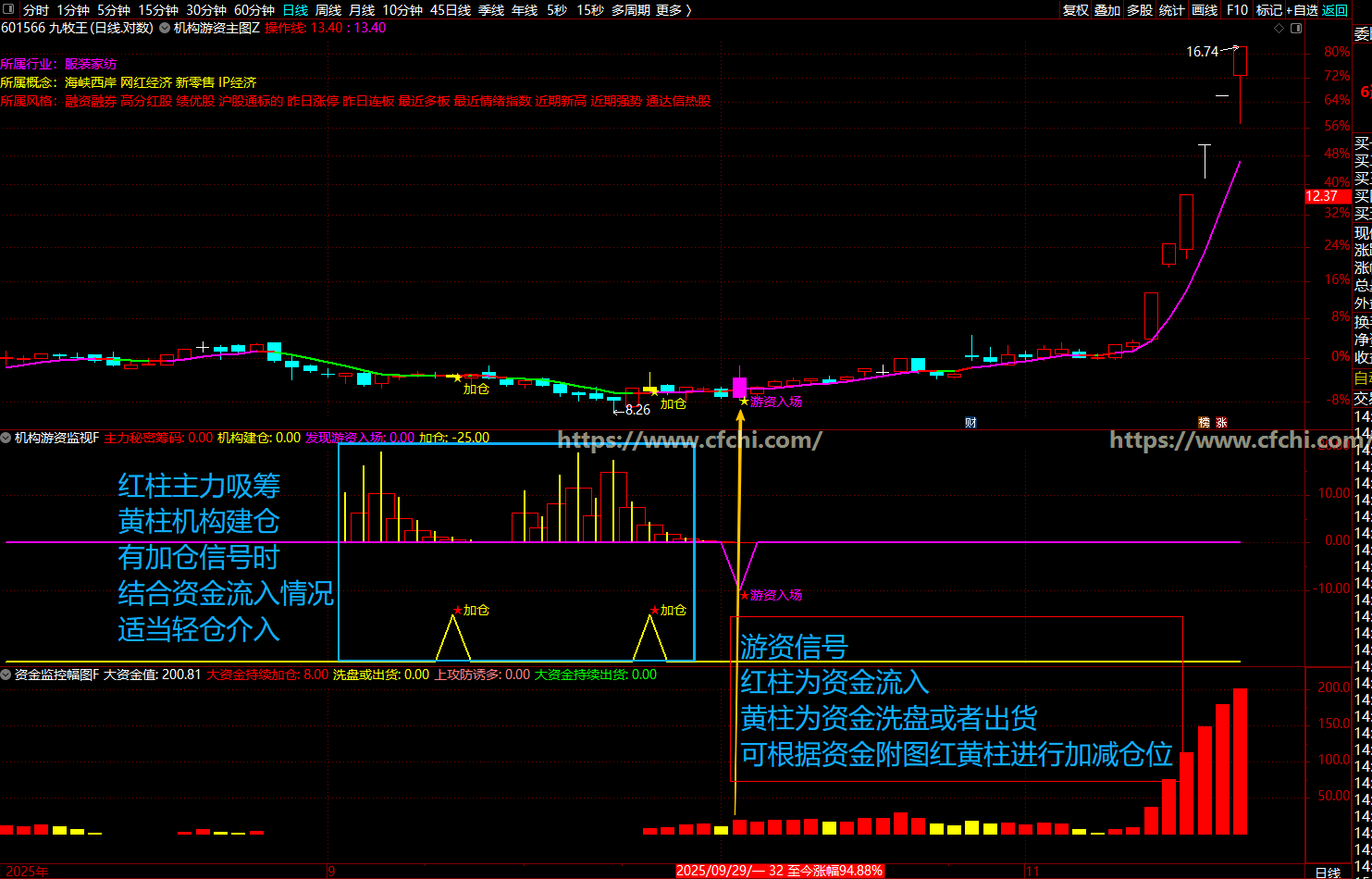
Task: Click the 加仓: -25.00 readout
Action: click(x=454, y=438)
